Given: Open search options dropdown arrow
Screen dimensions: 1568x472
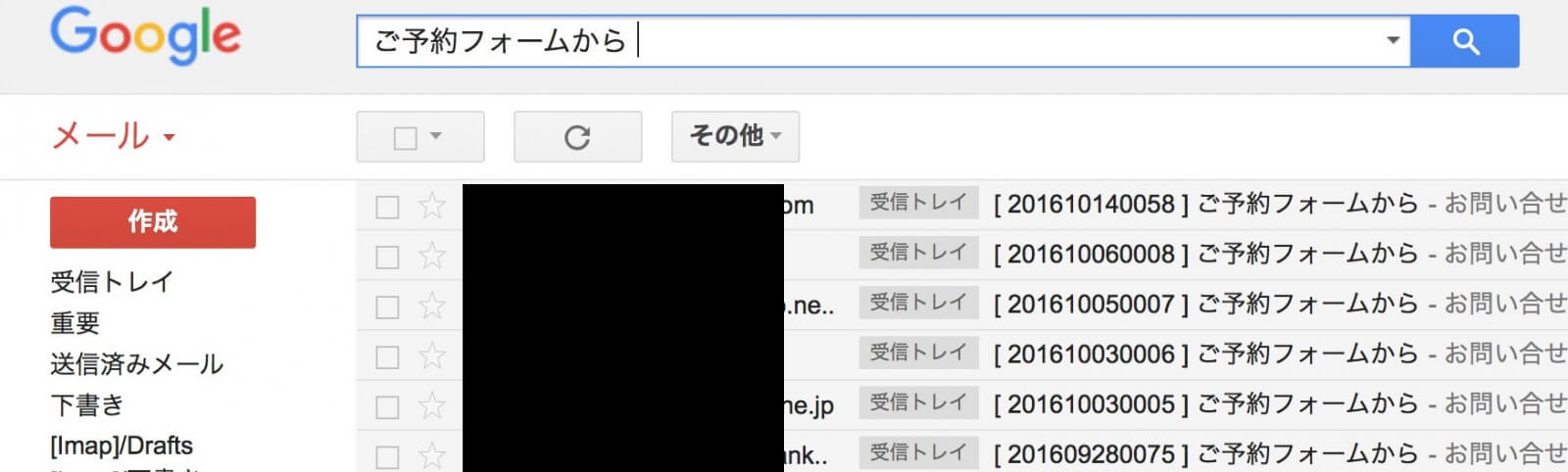Looking at the screenshot, I should 1392,41.
